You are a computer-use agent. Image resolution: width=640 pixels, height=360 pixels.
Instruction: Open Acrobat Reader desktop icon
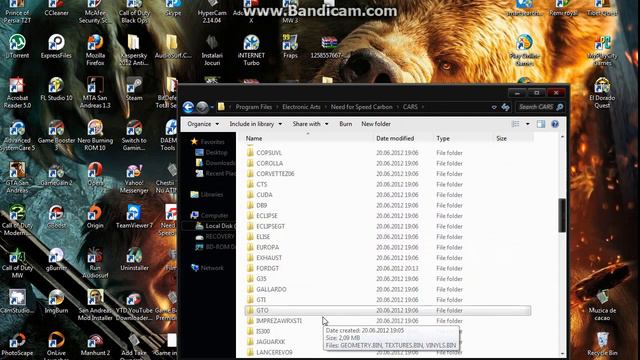[x=17, y=93]
